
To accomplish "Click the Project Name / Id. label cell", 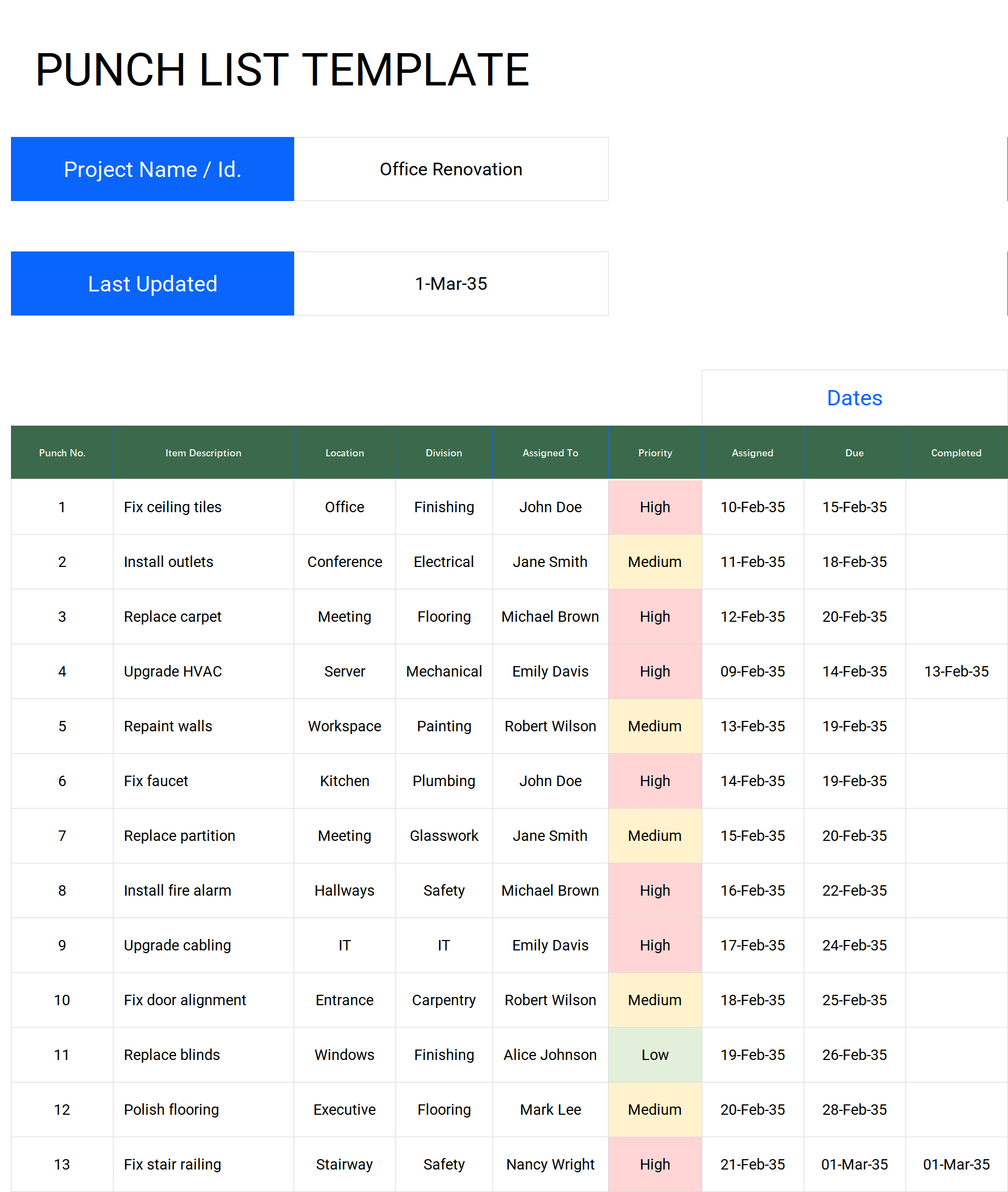I will 153,169.
